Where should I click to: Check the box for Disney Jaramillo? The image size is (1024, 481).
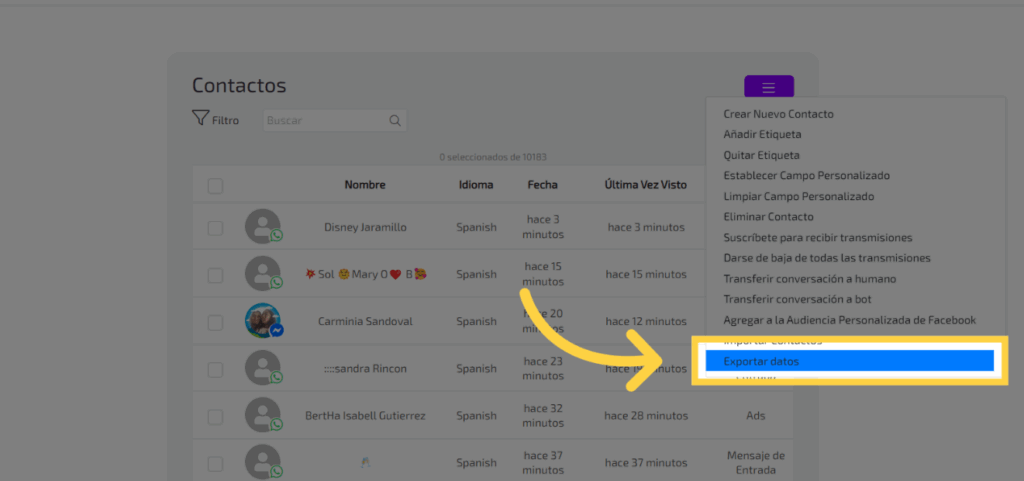pos(215,228)
